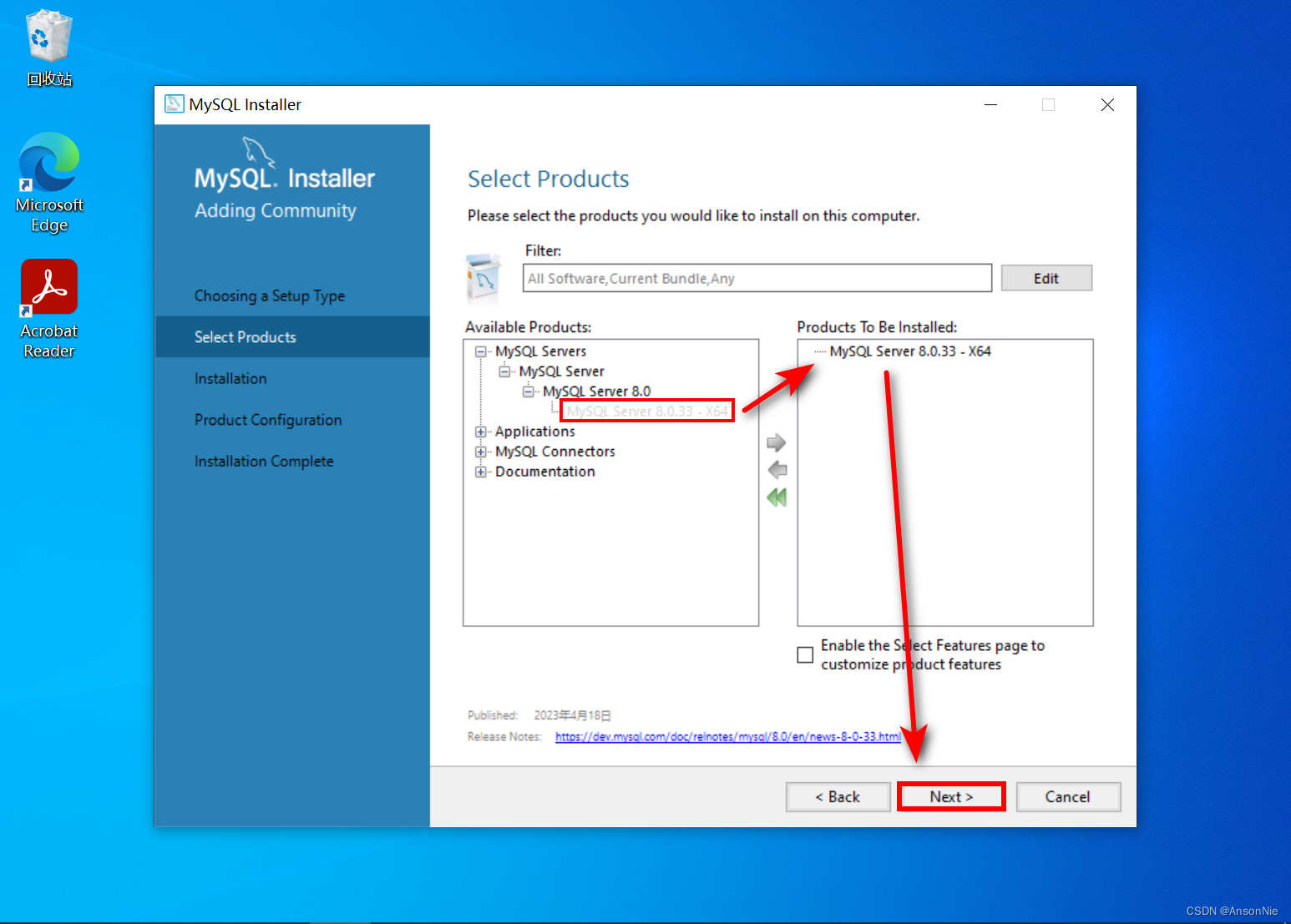Select the MySQL Connectors tree label
Image resolution: width=1291 pixels, height=924 pixels.
(x=555, y=452)
